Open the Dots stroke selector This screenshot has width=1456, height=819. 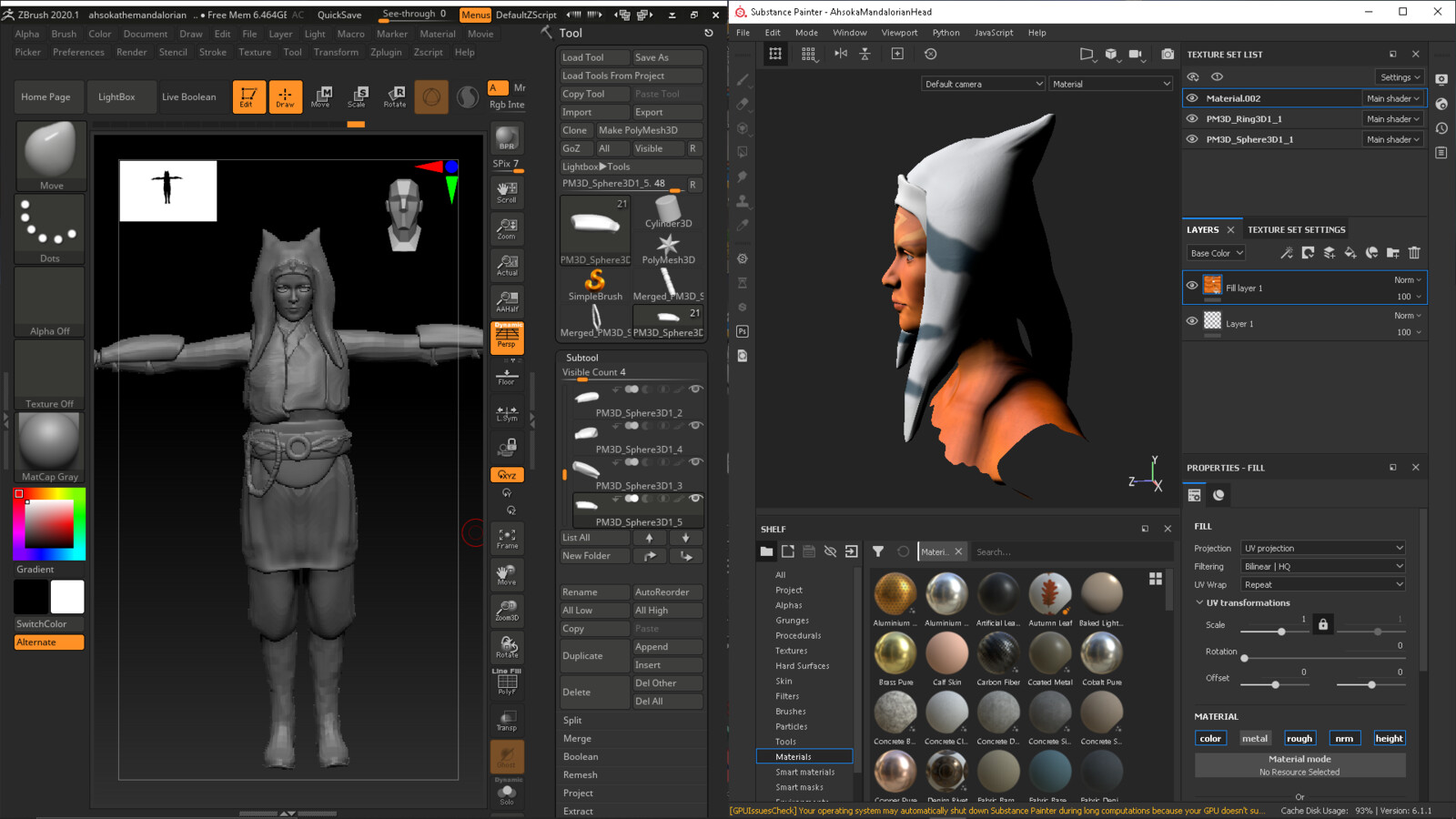[50, 228]
